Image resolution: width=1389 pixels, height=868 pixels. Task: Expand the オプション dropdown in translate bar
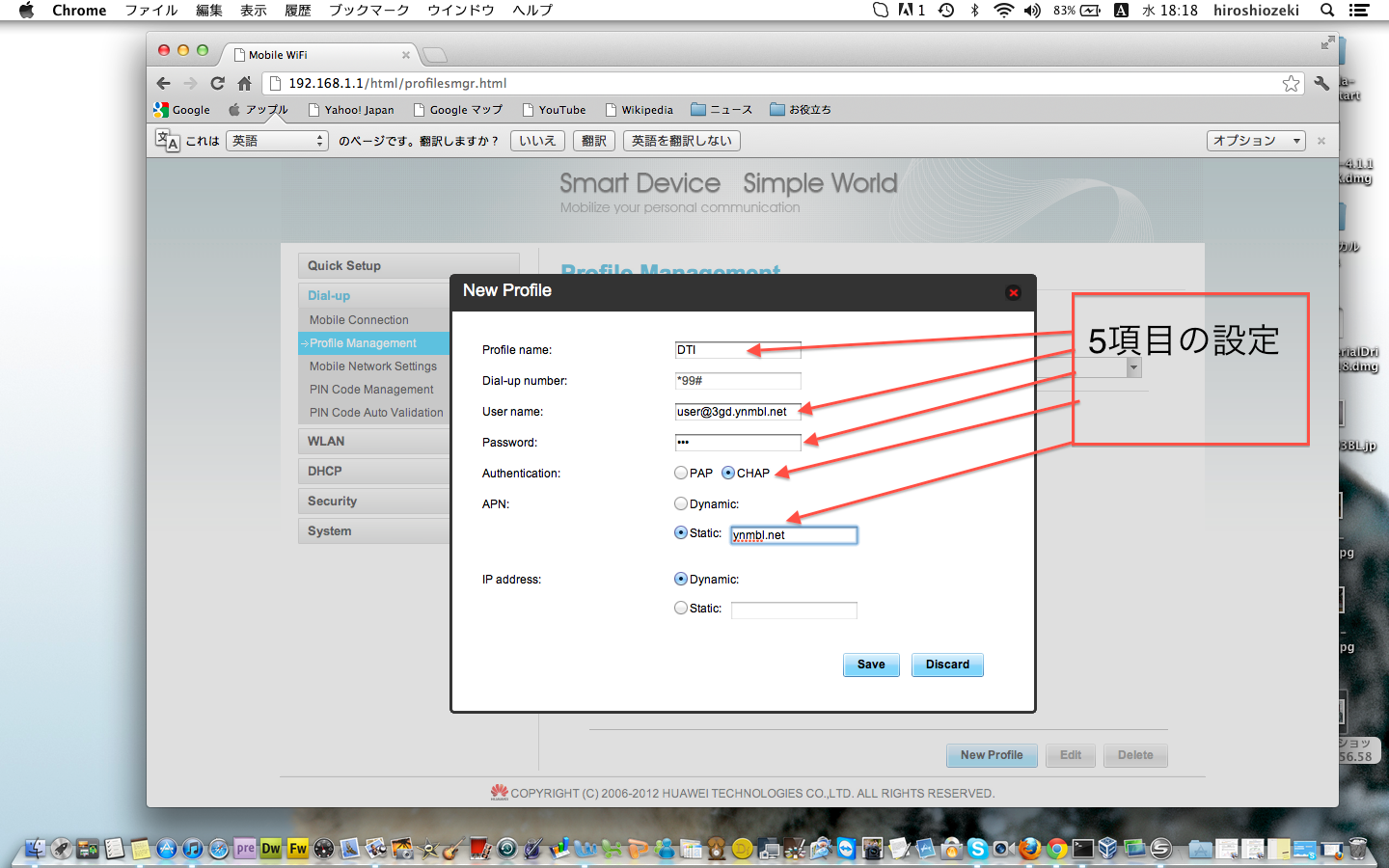1255,141
